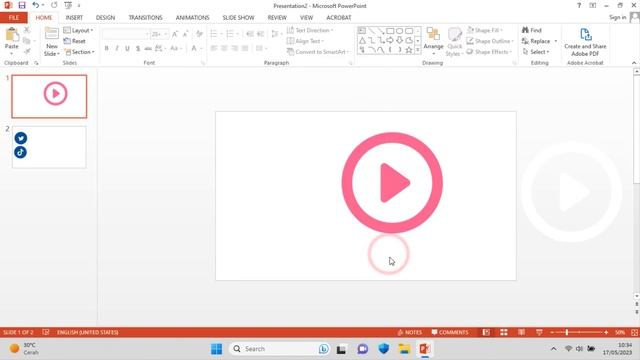Click the Quick Styles icon
The height and width of the screenshot is (360, 640).
pyautogui.click(x=454, y=34)
